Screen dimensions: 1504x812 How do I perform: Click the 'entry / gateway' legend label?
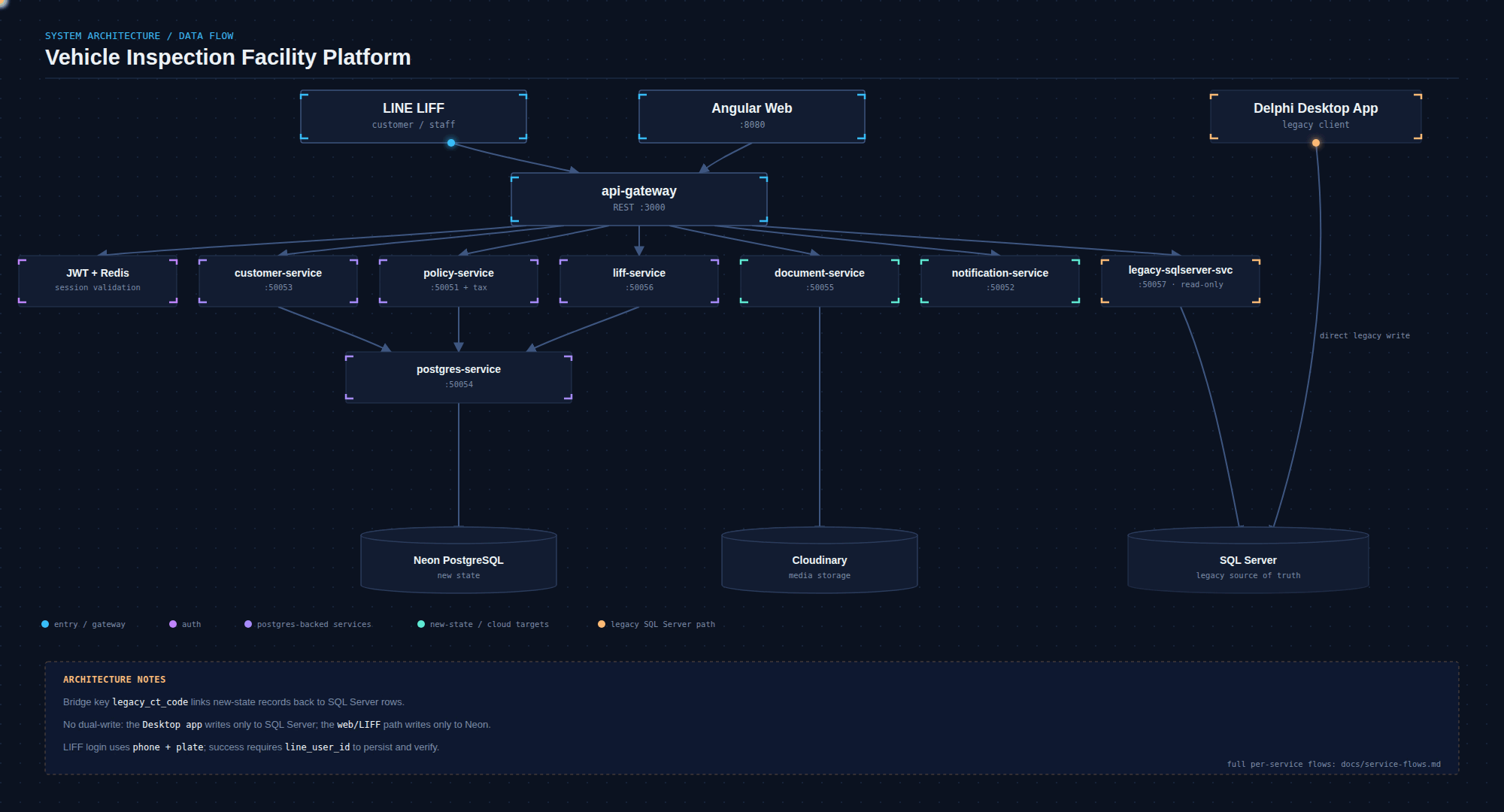coord(89,625)
